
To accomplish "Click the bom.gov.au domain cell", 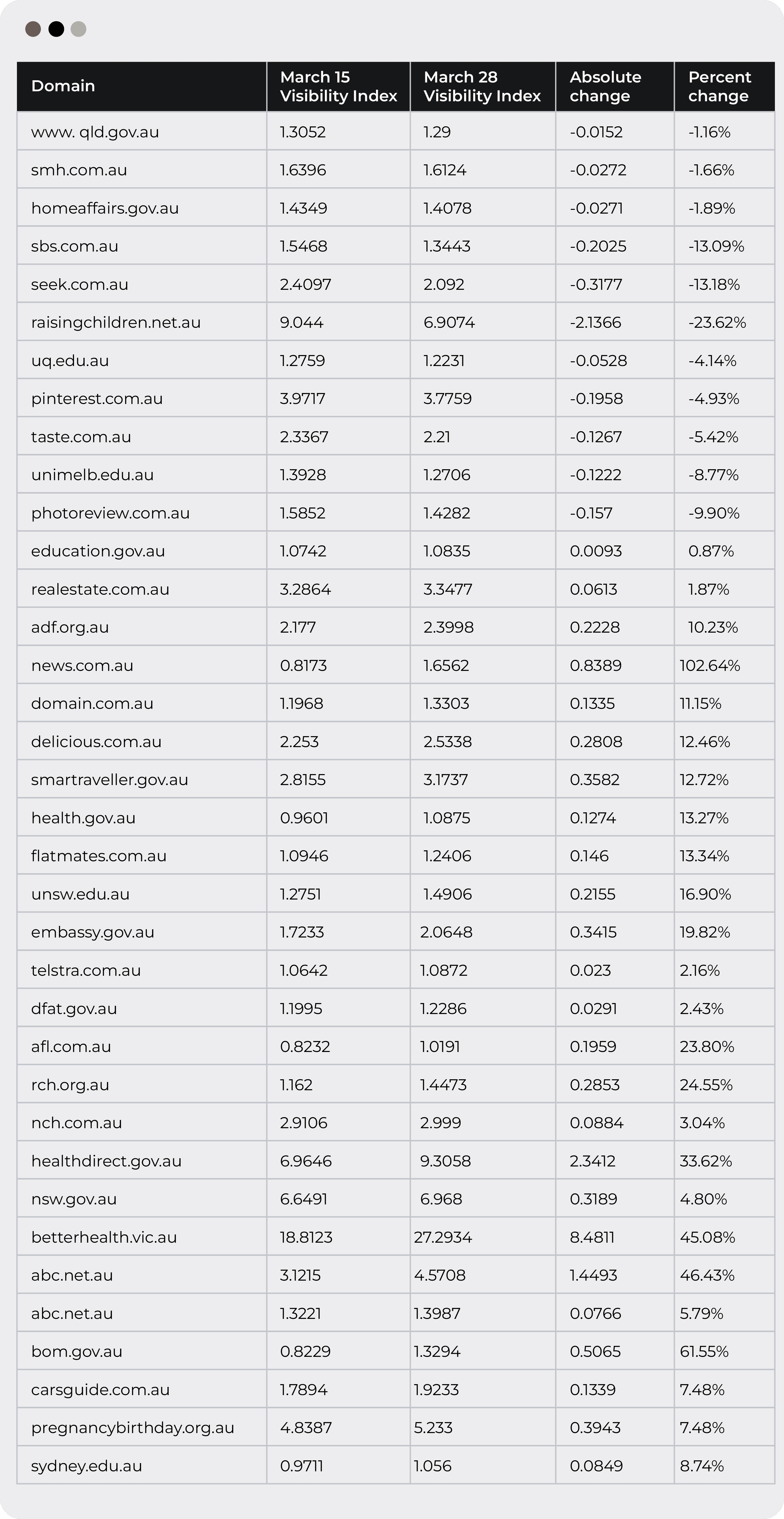I will pyautogui.click(x=77, y=1352).
